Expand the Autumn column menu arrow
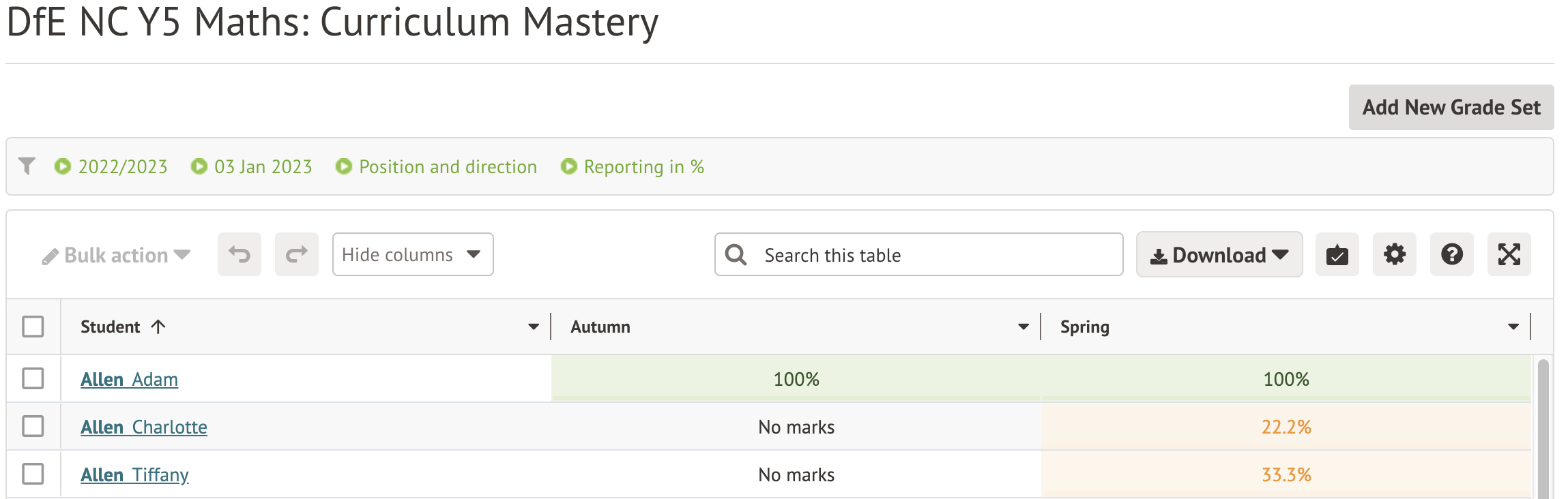1568x499 pixels. 1023,327
